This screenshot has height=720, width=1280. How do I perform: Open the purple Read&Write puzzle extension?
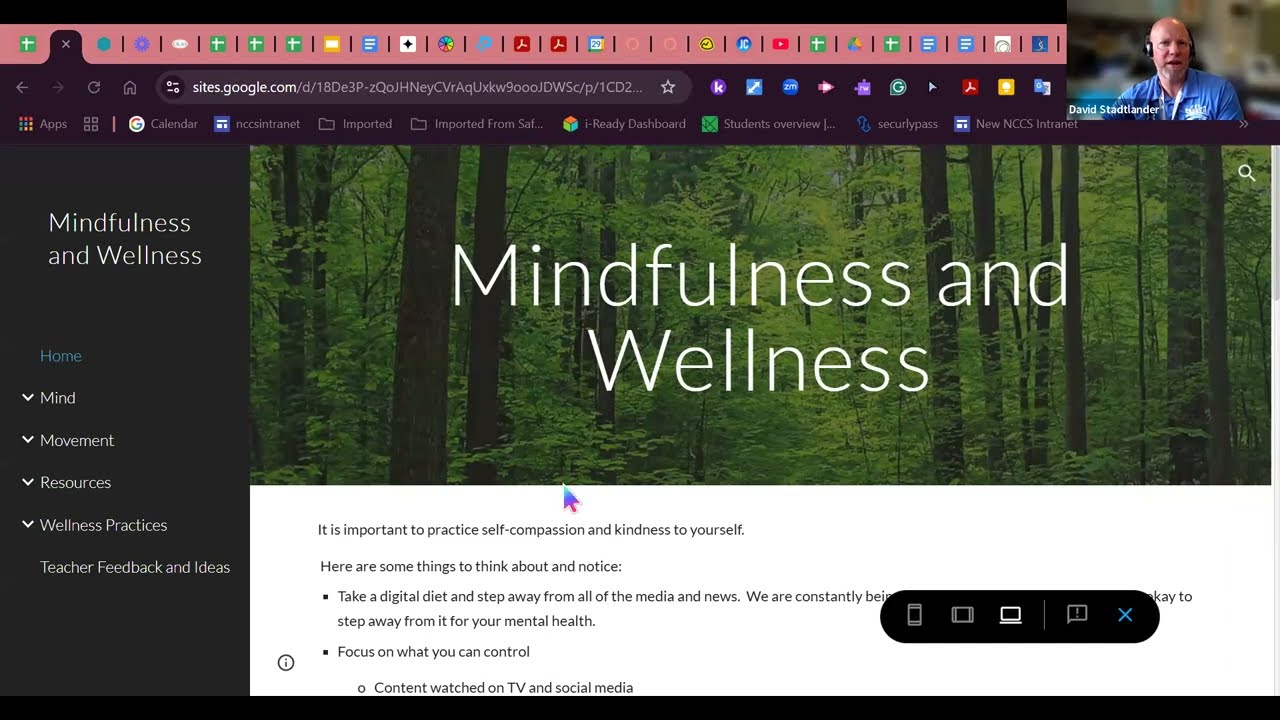(x=862, y=87)
